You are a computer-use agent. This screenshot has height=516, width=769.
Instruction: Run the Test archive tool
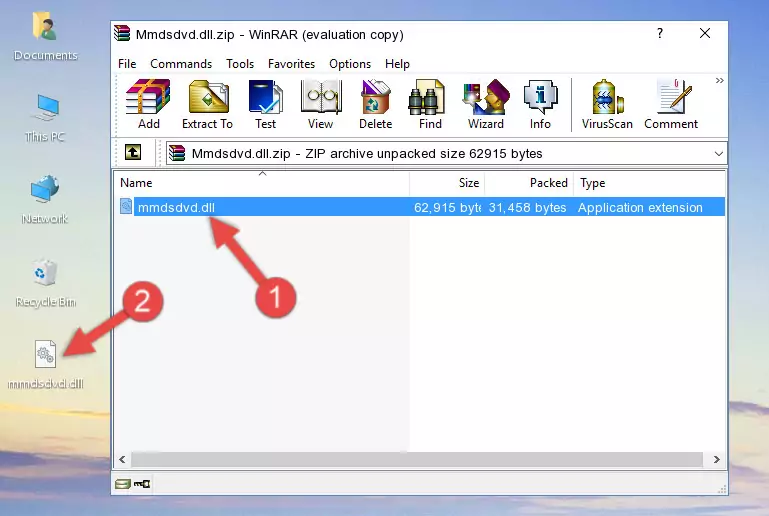[x=265, y=104]
